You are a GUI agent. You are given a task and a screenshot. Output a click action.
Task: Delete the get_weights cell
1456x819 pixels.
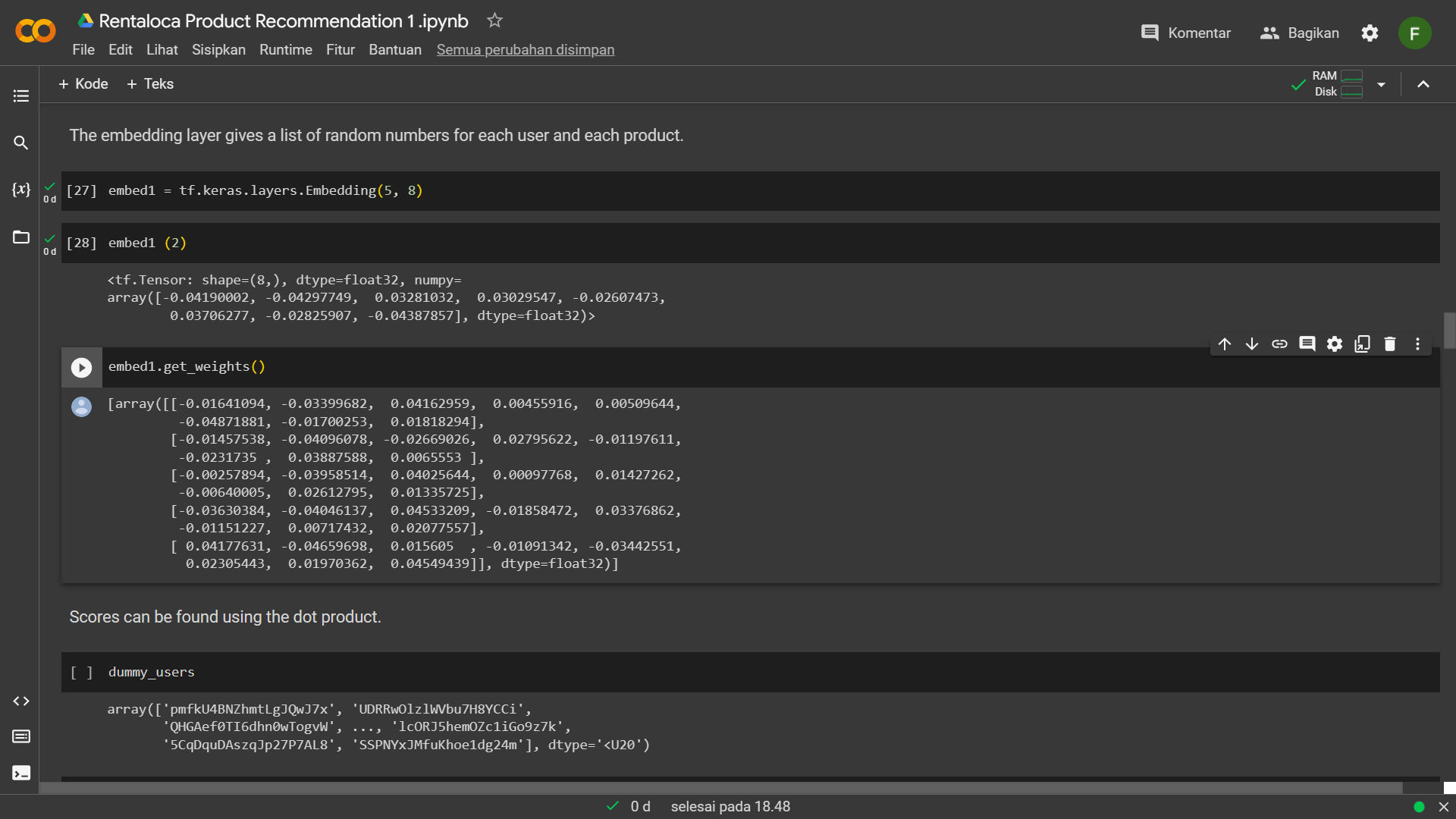point(1390,344)
